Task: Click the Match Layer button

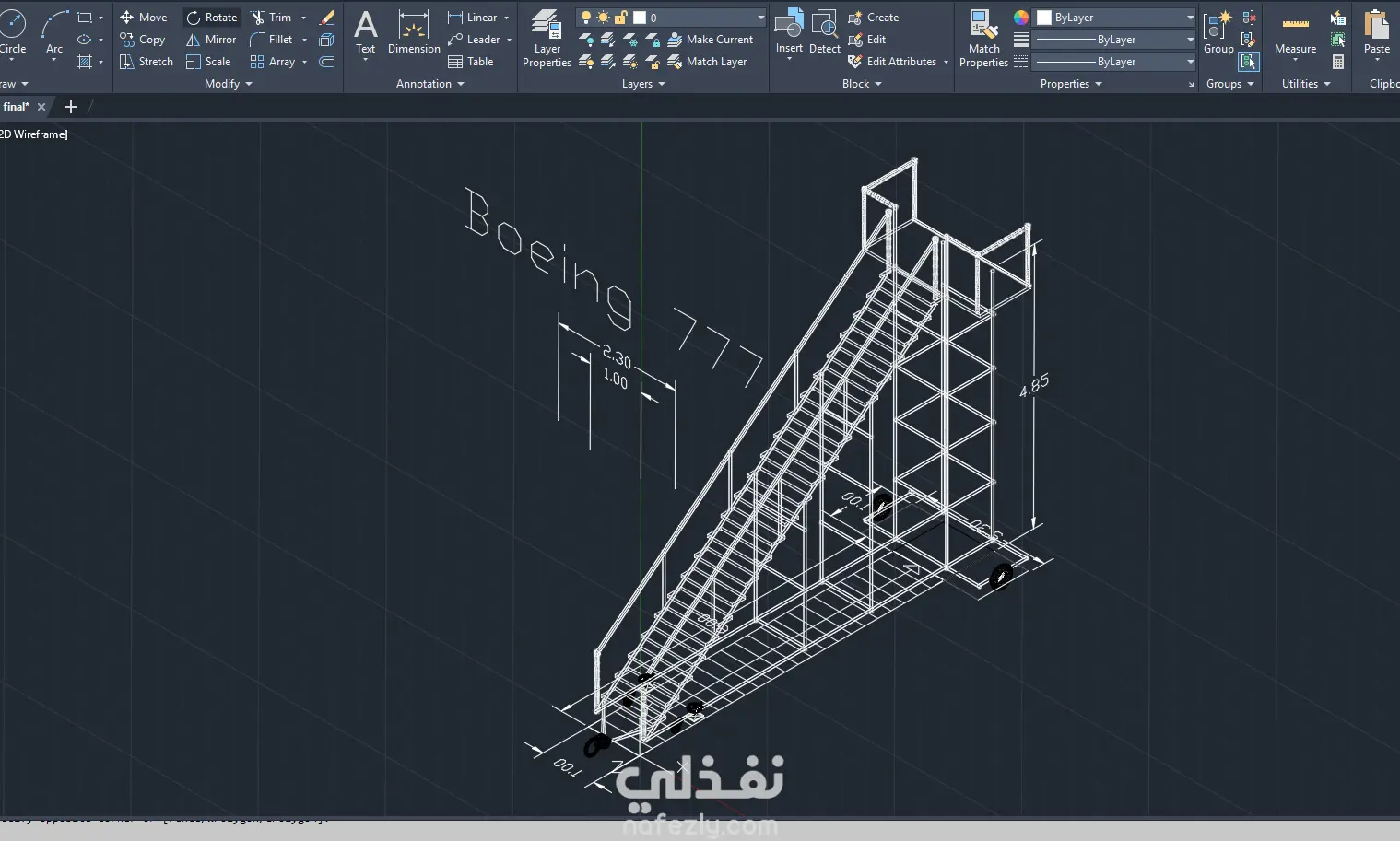Action: pos(707,62)
